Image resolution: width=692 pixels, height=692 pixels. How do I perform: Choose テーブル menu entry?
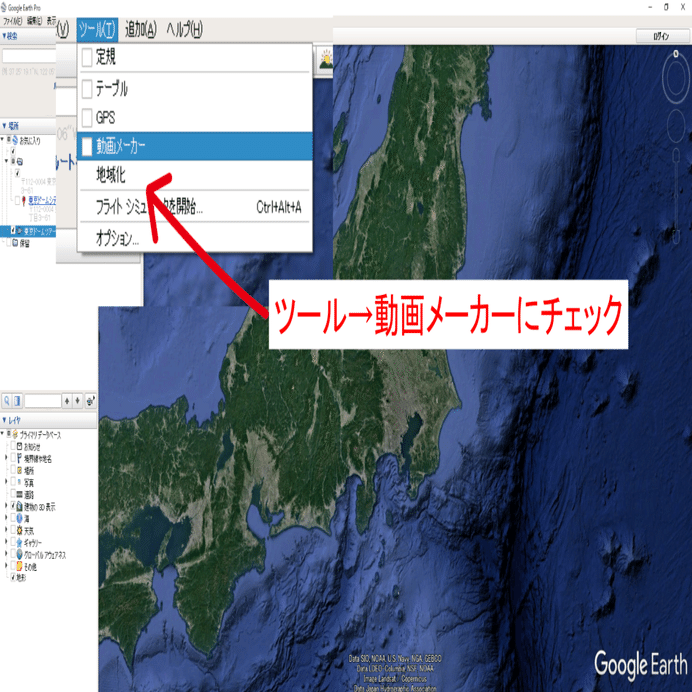(195, 88)
